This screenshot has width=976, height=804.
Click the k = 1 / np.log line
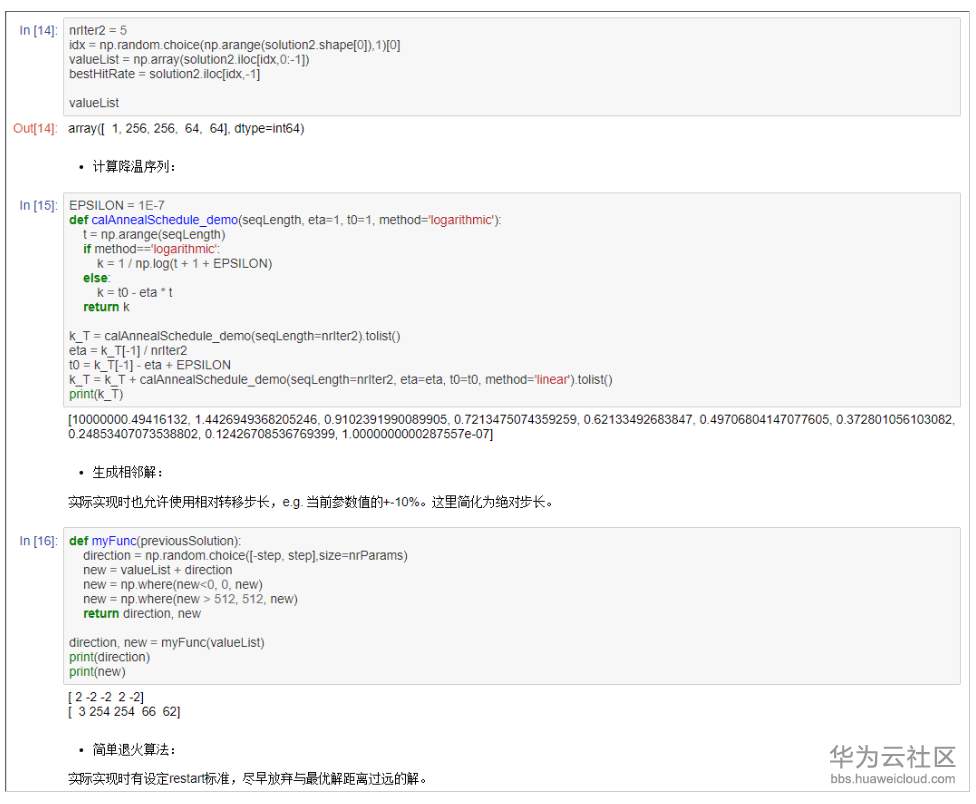185,263
